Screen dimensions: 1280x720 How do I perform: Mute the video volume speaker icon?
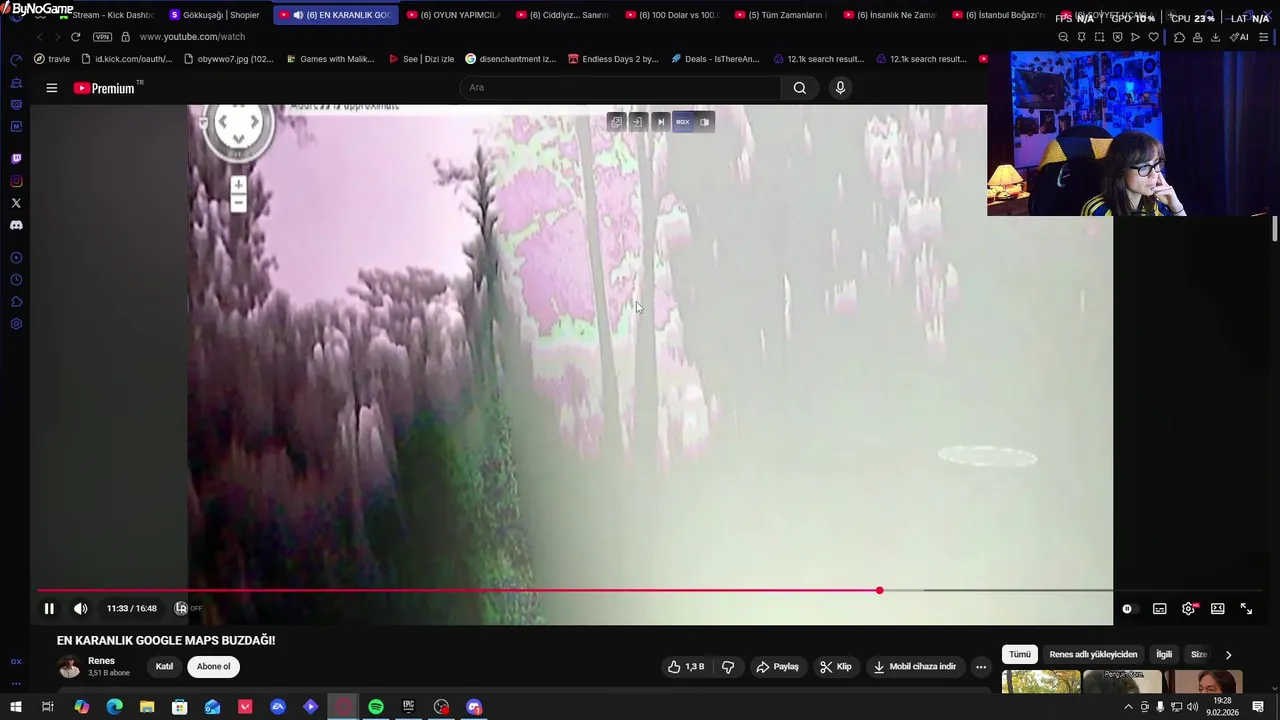click(81, 608)
